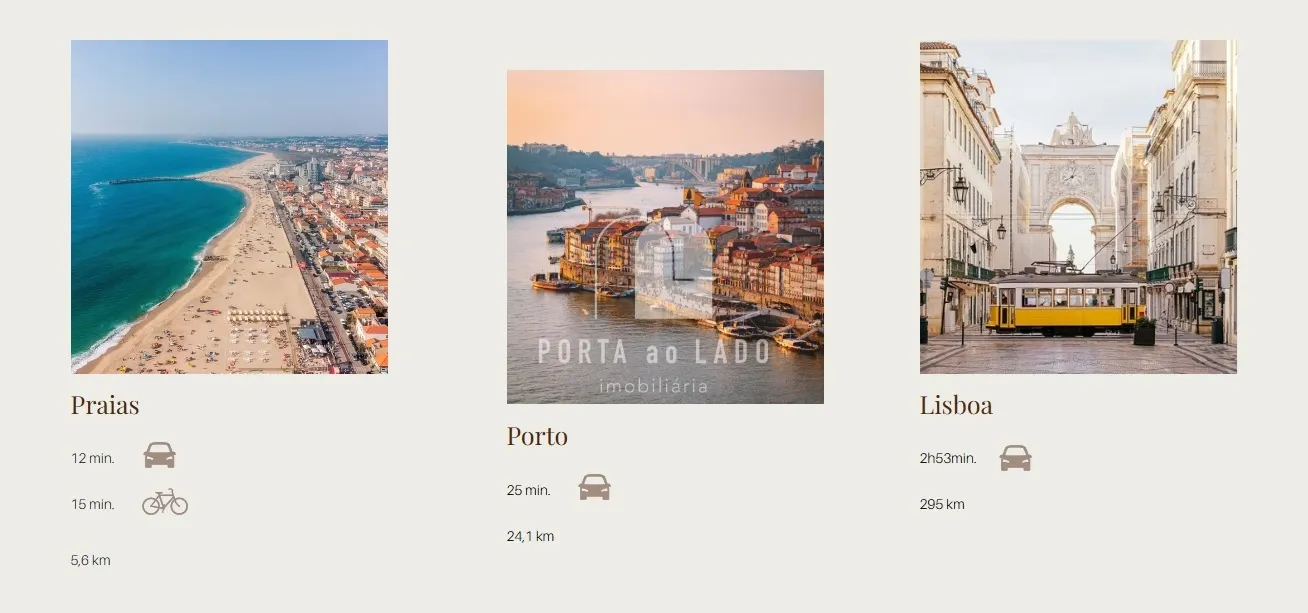Select the bicycle icon under Praias
This screenshot has height=613, width=1308.
165,502
